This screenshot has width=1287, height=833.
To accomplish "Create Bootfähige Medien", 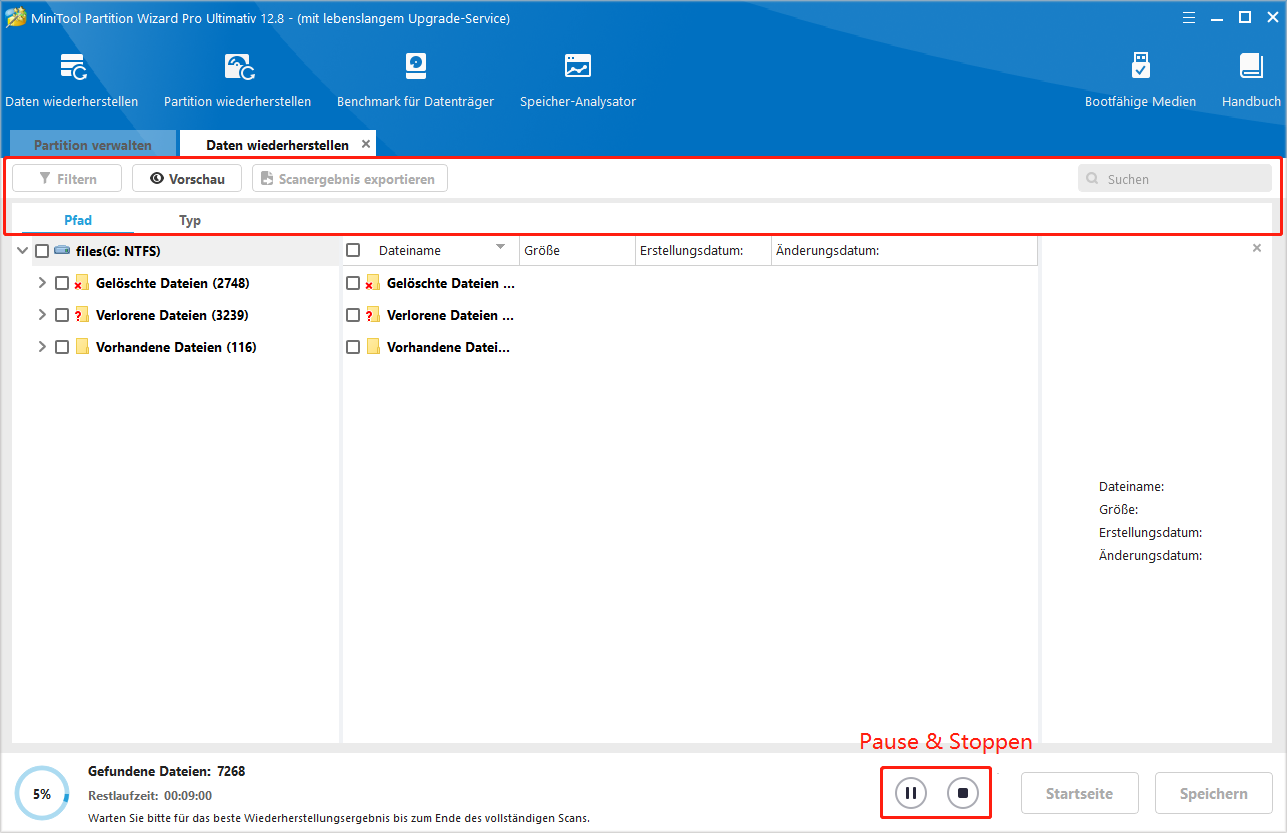I will click(x=1141, y=67).
